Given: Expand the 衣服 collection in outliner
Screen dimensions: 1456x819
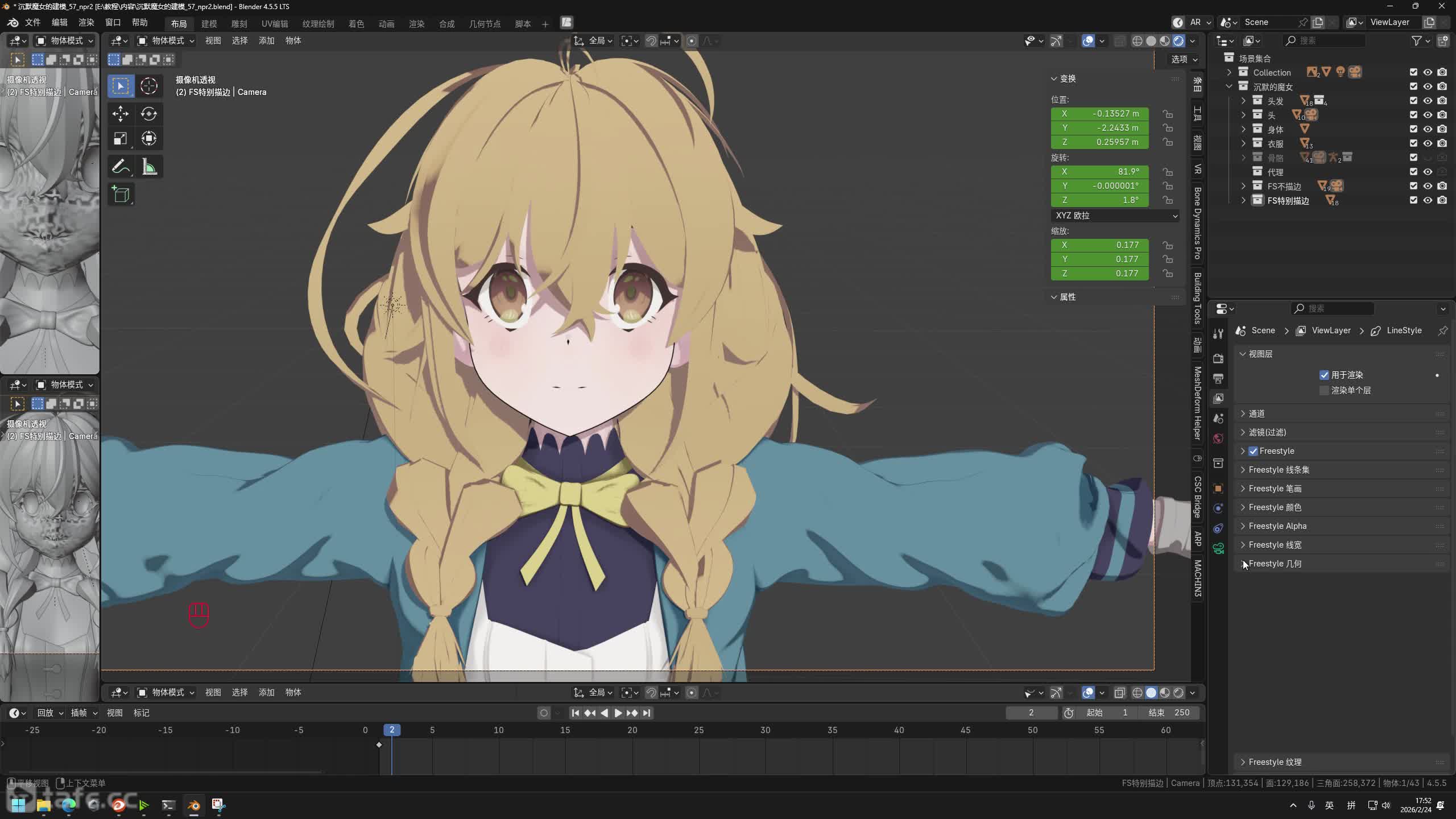Looking at the screenshot, I should pyautogui.click(x=1243, y=143).
